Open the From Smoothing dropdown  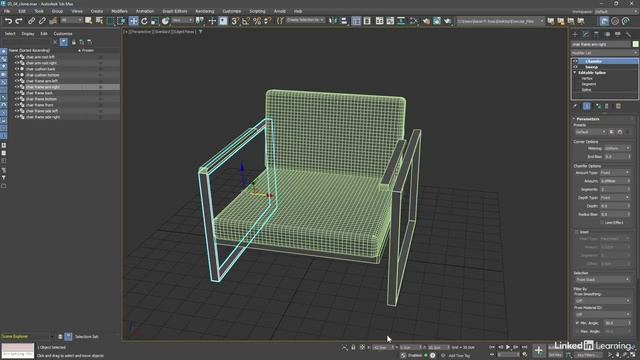tap(602, 301)
